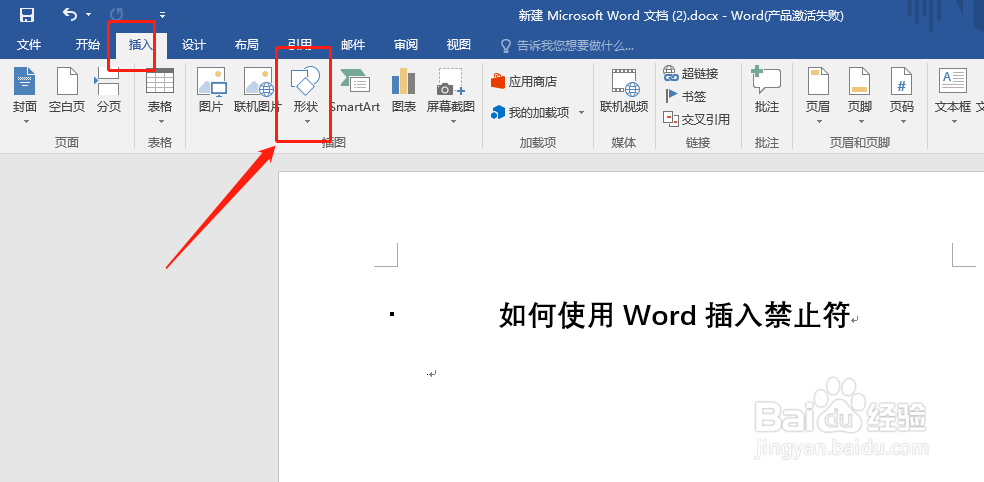Click the Save icon in quick access toolbar

click(x=27, y=14)
